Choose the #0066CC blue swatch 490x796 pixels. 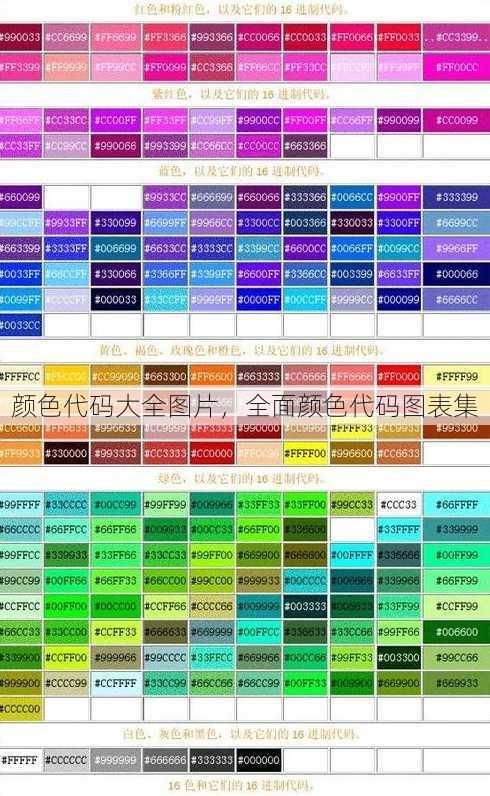coord(352,197)
